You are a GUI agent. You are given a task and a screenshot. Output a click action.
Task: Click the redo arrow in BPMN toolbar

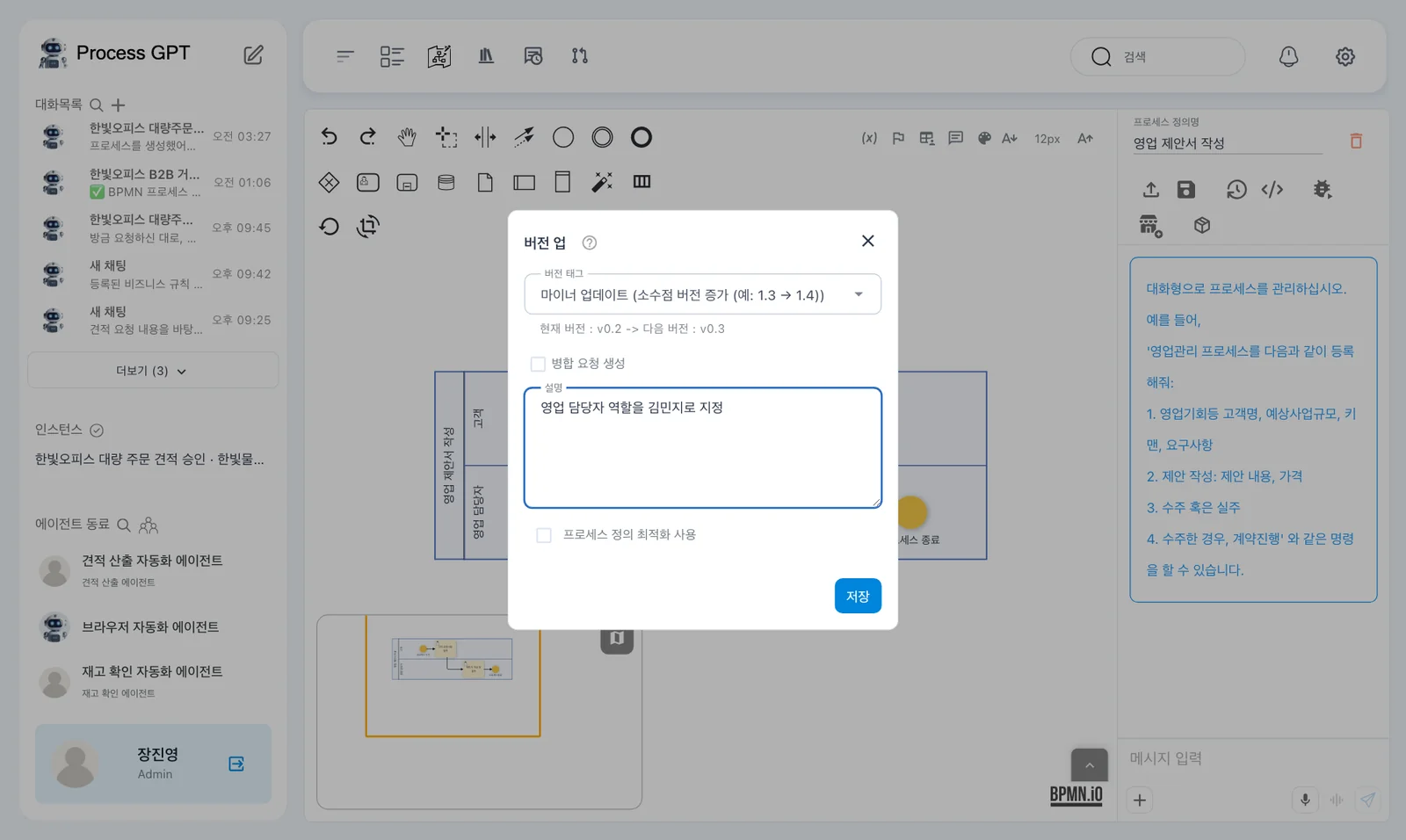[x=368, y=137]
